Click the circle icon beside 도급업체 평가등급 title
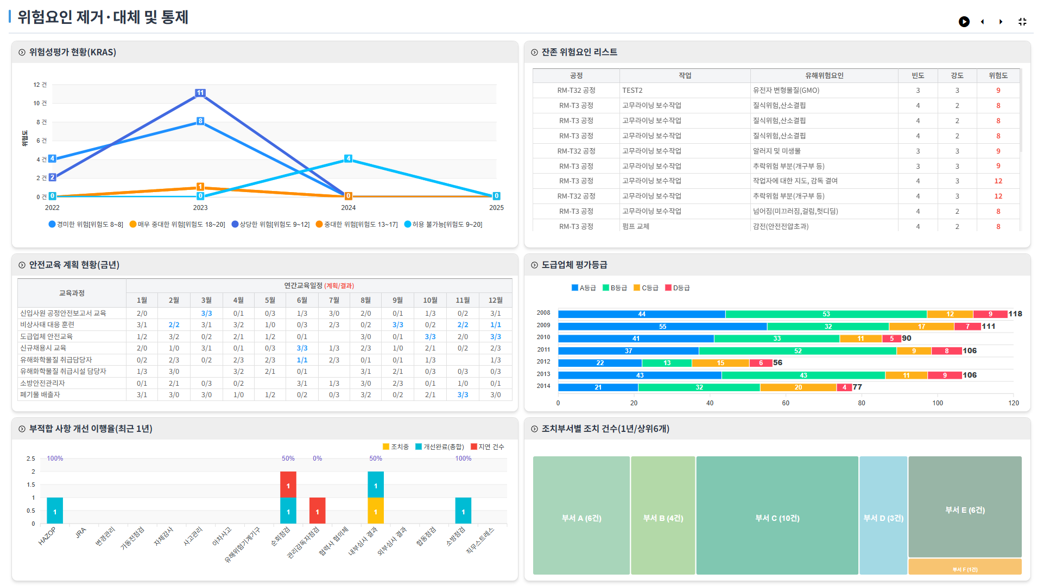 534,265
